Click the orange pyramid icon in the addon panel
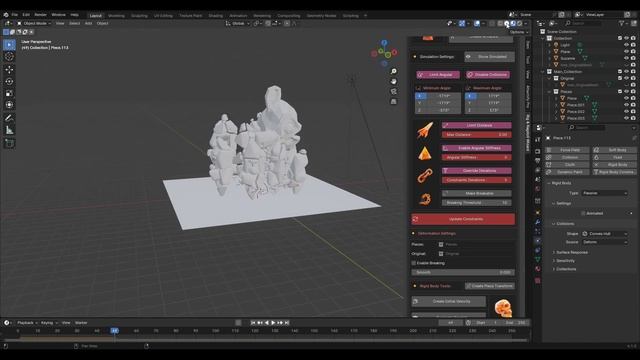 [x=424, y=153]
